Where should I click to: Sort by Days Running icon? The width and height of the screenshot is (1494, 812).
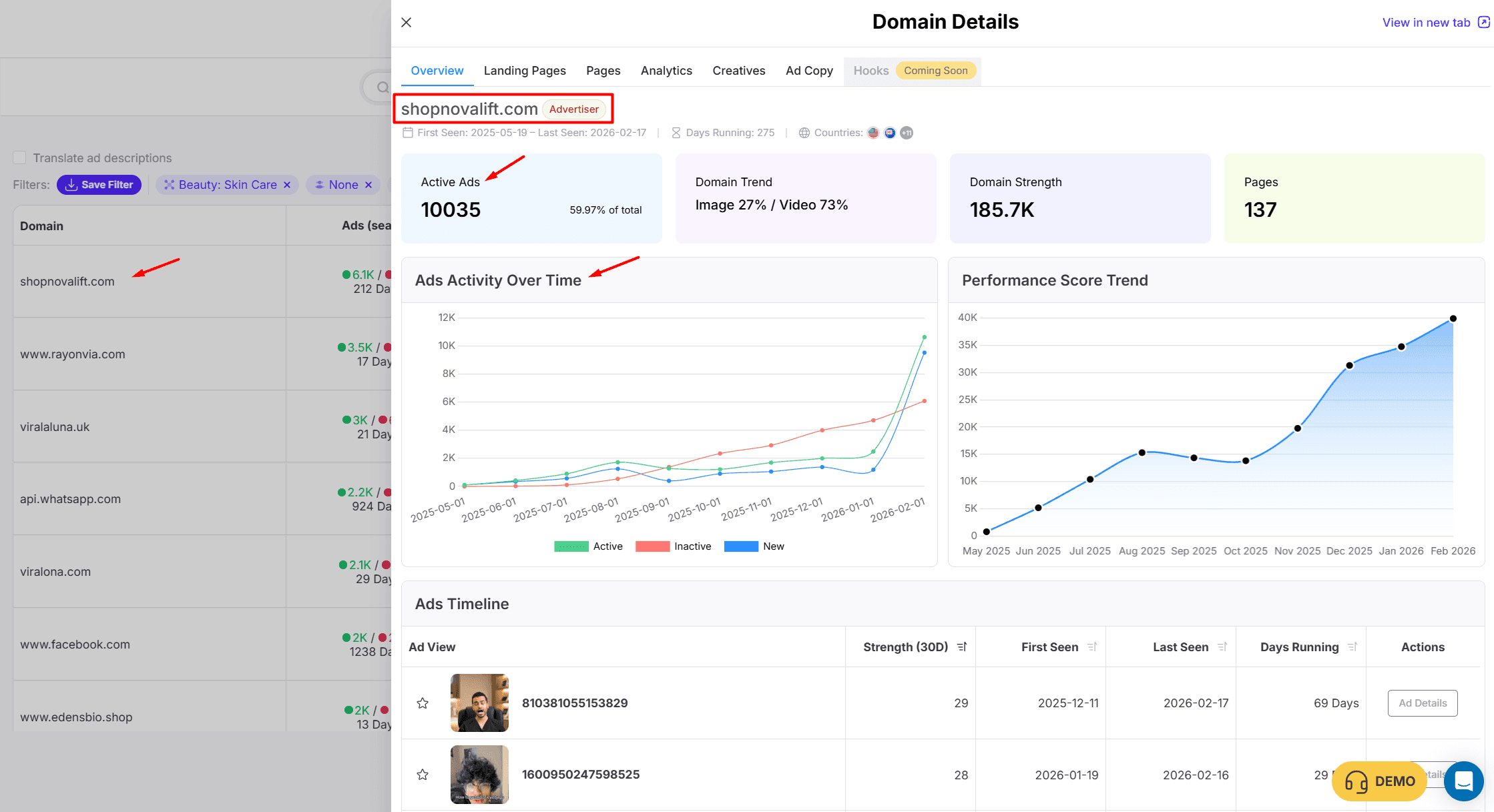pyautogui.click(x=1352, y=647)
